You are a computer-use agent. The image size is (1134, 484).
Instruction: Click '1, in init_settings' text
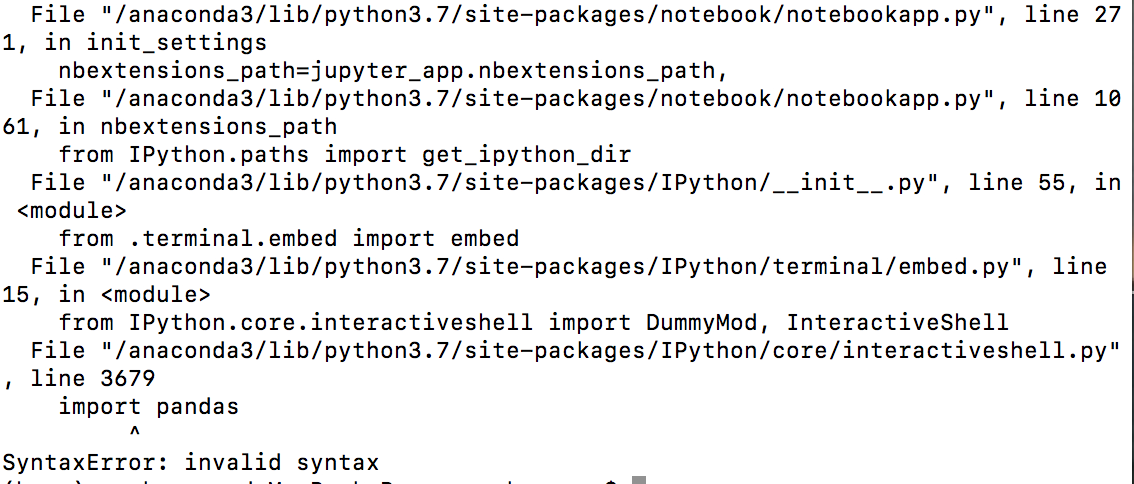tap(135, 43)
